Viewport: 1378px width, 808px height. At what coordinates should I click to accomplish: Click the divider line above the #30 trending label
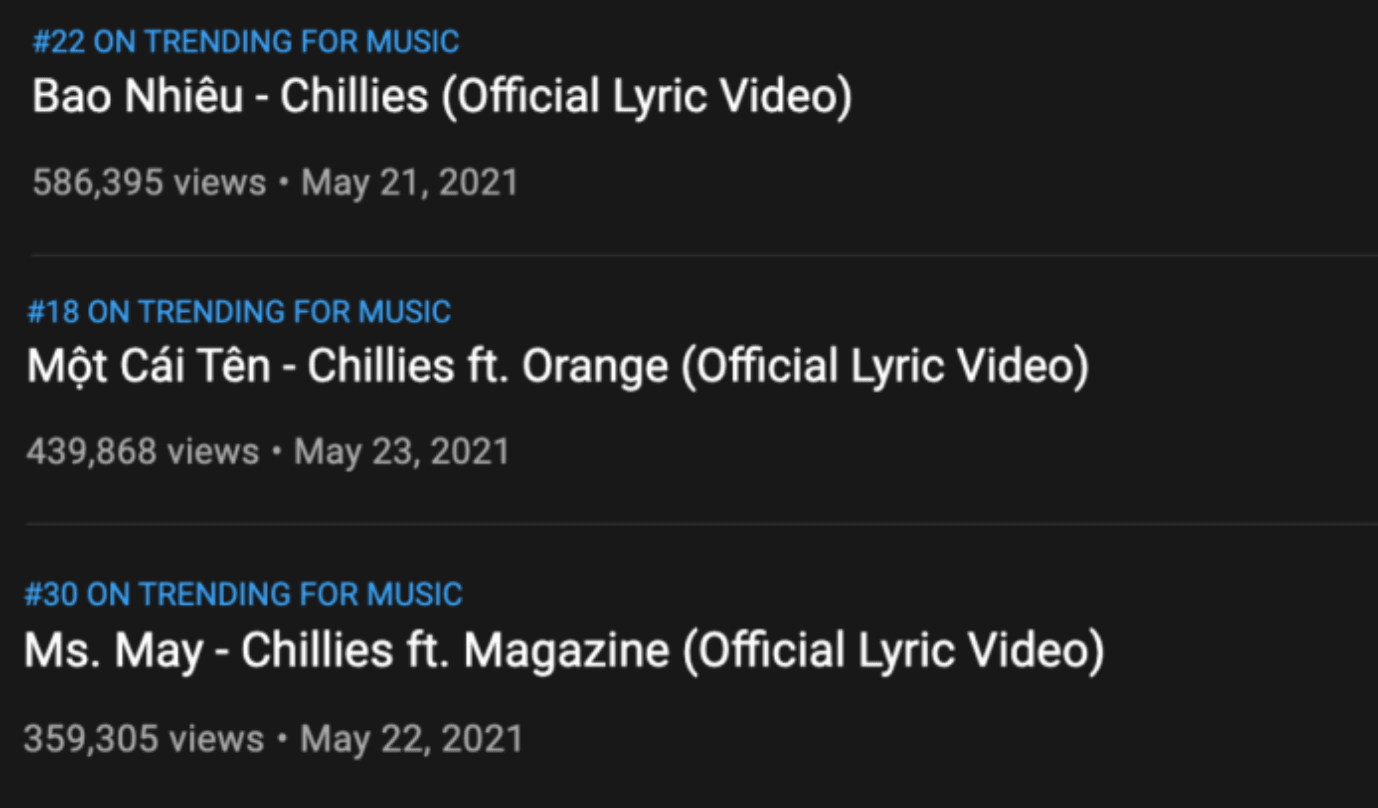[700, 523]
